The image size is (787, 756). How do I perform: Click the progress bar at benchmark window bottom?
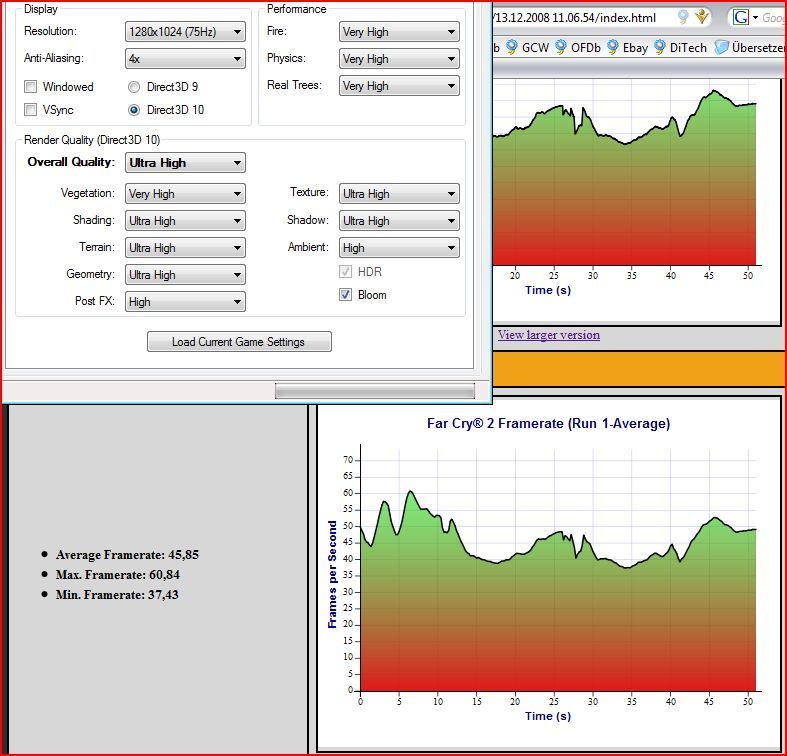[x=375, y=391]
